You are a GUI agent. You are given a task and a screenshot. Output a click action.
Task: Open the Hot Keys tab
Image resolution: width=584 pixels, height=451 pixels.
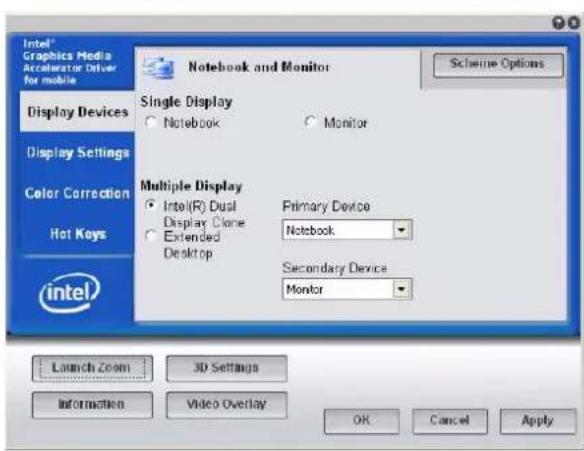(x=77, y=234)
